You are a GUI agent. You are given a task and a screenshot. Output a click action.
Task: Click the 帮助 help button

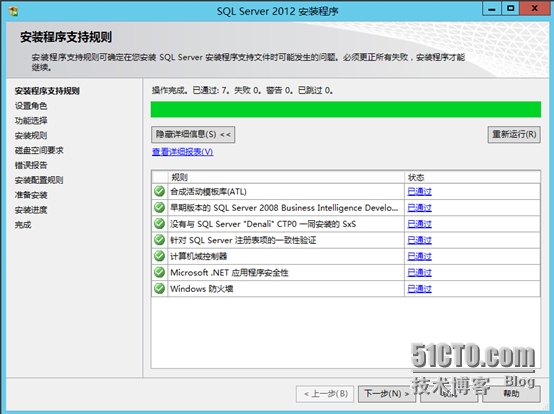pos(511,394)
